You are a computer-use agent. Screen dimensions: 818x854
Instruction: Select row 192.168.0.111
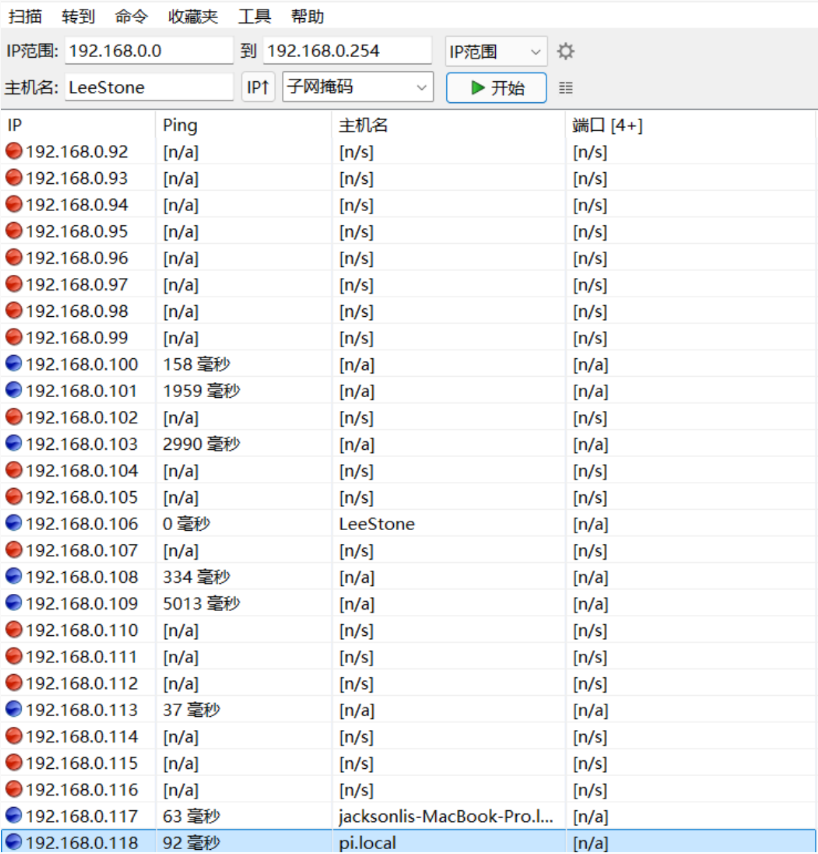(x=408, y=657)
